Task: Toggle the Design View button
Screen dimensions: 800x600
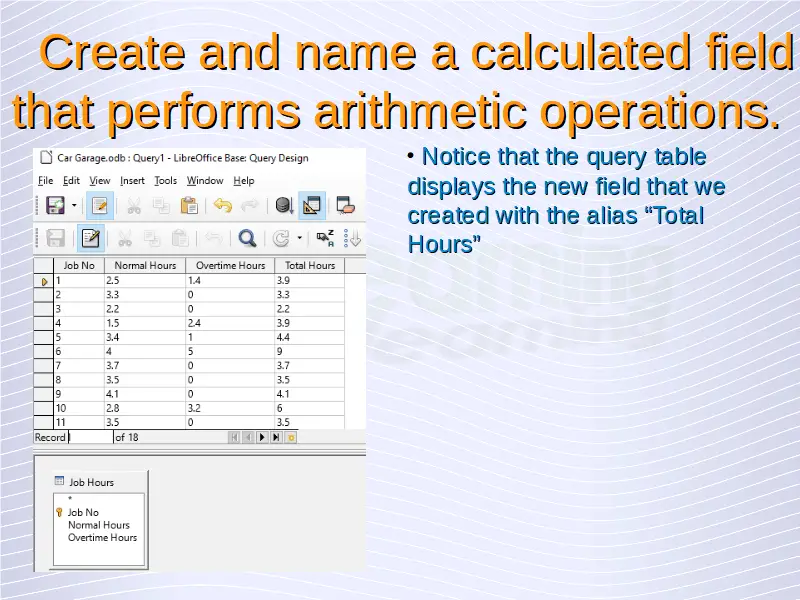Action: tap(312, 206)
